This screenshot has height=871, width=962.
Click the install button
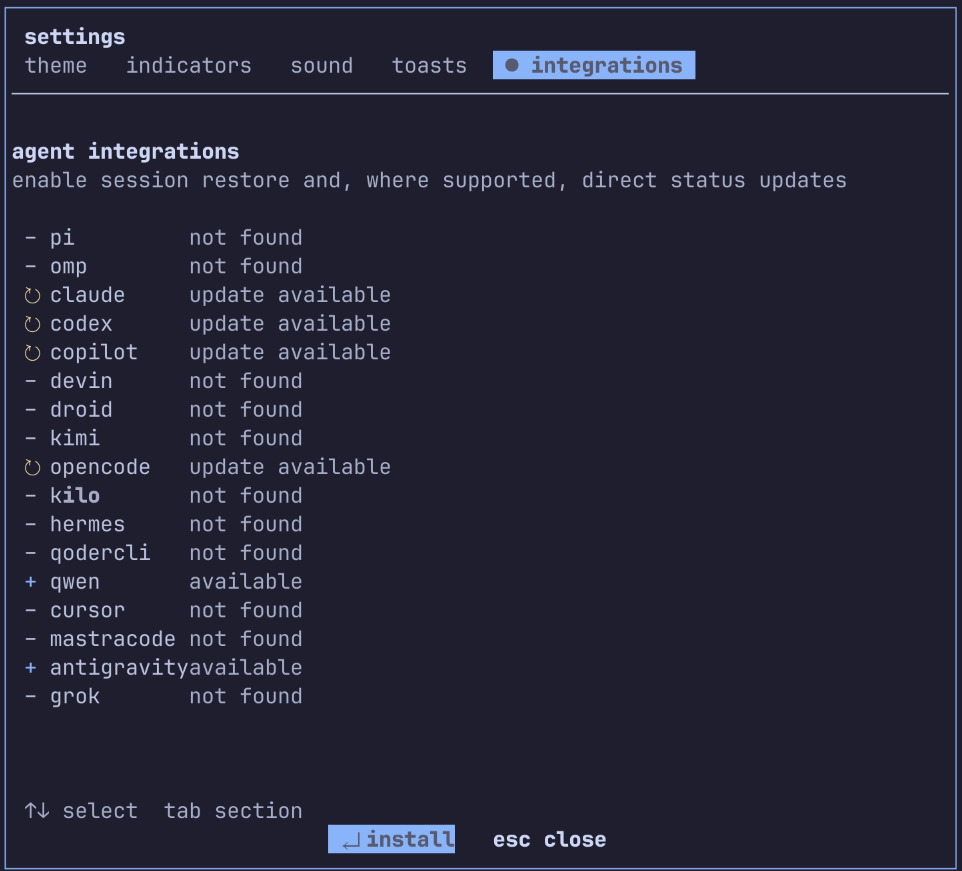[391, 839]
